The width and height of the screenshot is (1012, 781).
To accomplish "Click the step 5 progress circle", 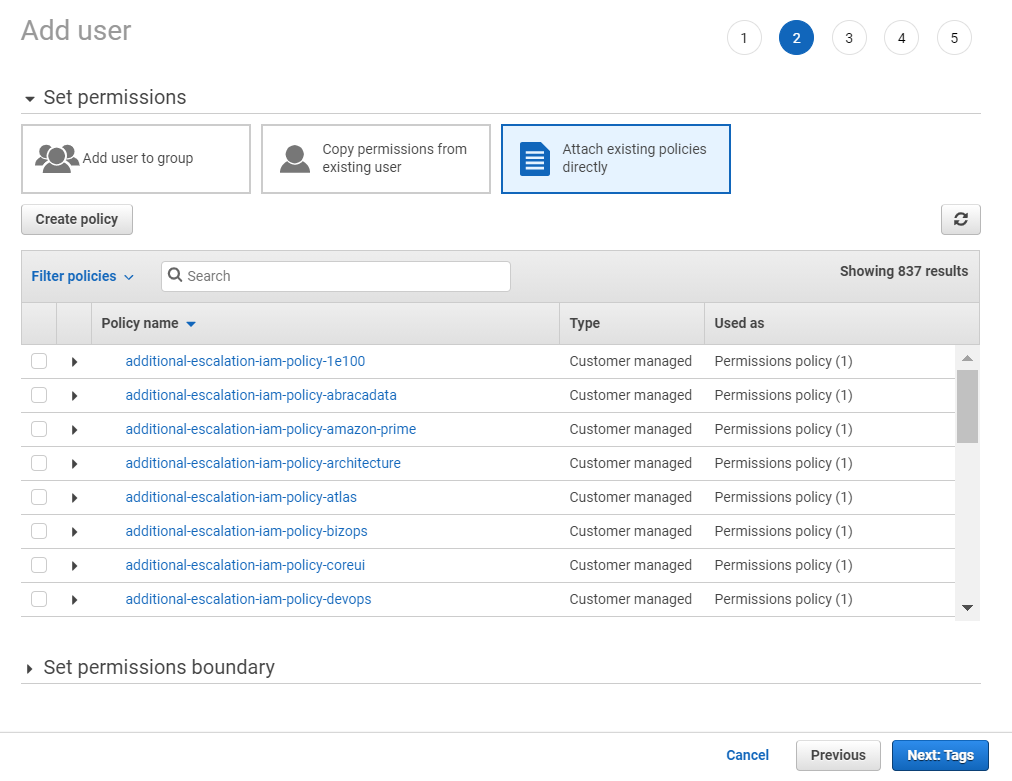I will pos(953,37).
